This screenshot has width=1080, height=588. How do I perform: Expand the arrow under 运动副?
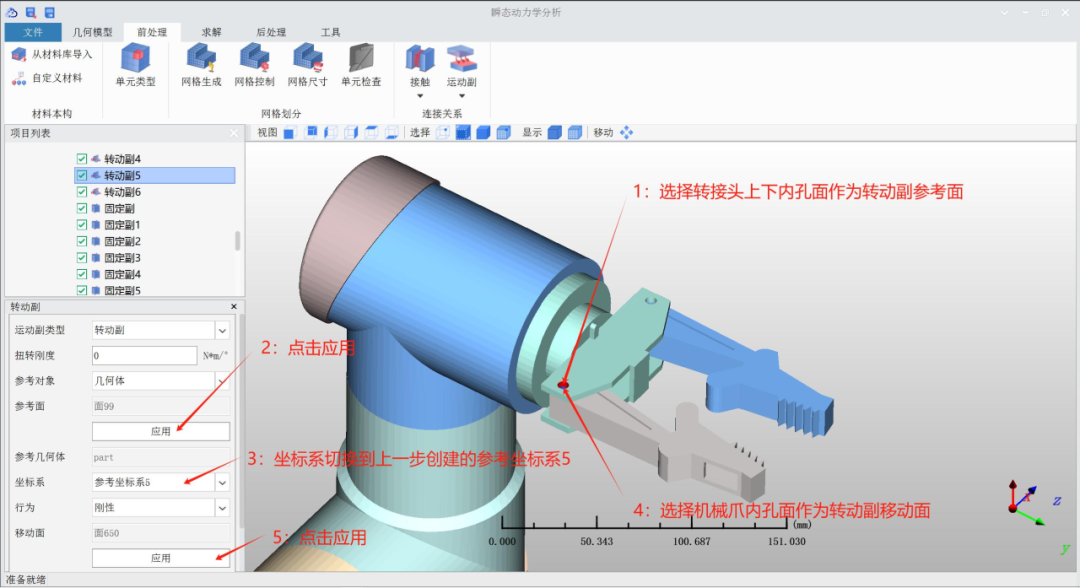(x=461, y=96)
